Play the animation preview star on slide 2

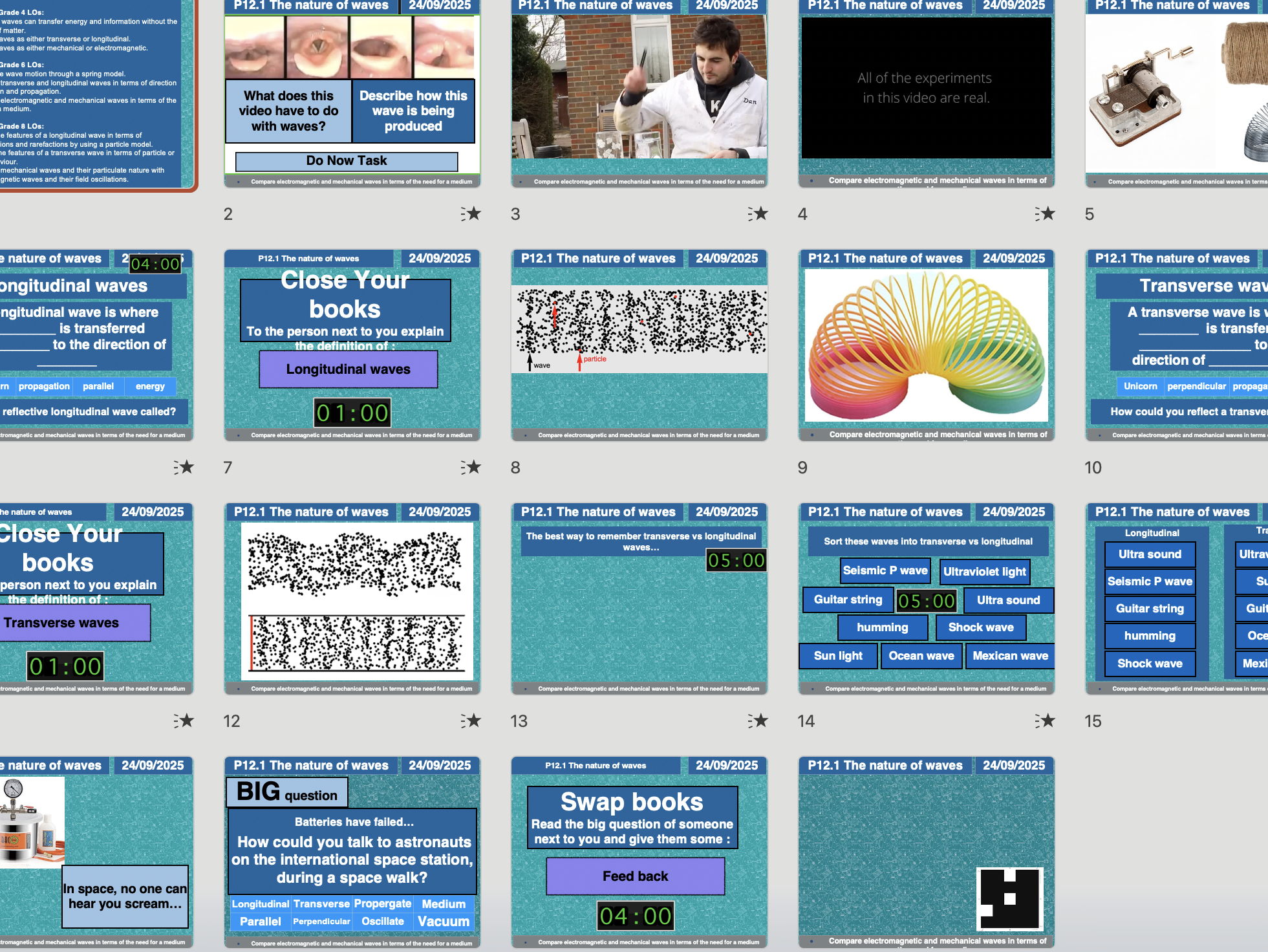point(473,214)
